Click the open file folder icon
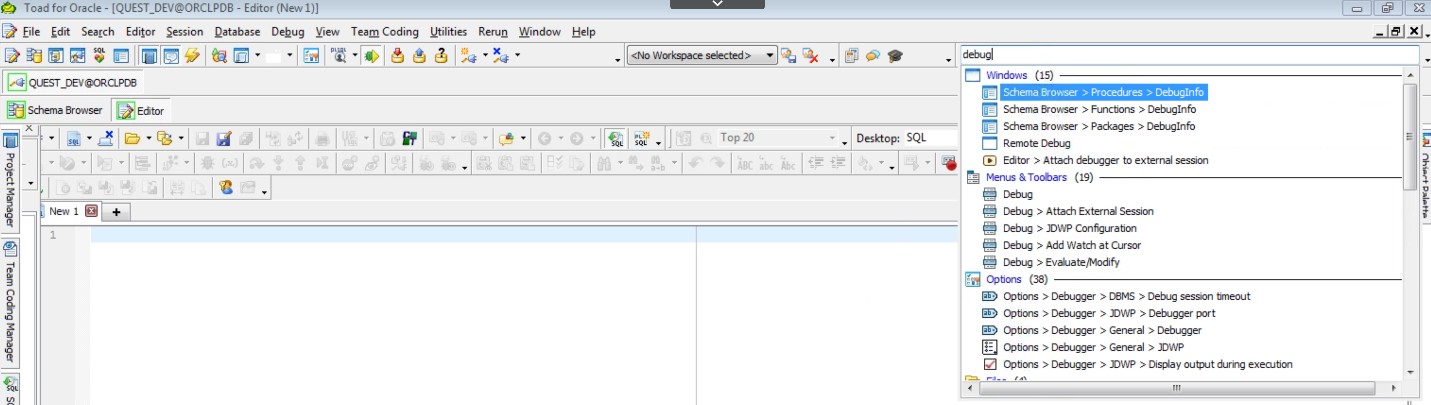Viewport: 1431px width, 405px height. pos(131,138)
